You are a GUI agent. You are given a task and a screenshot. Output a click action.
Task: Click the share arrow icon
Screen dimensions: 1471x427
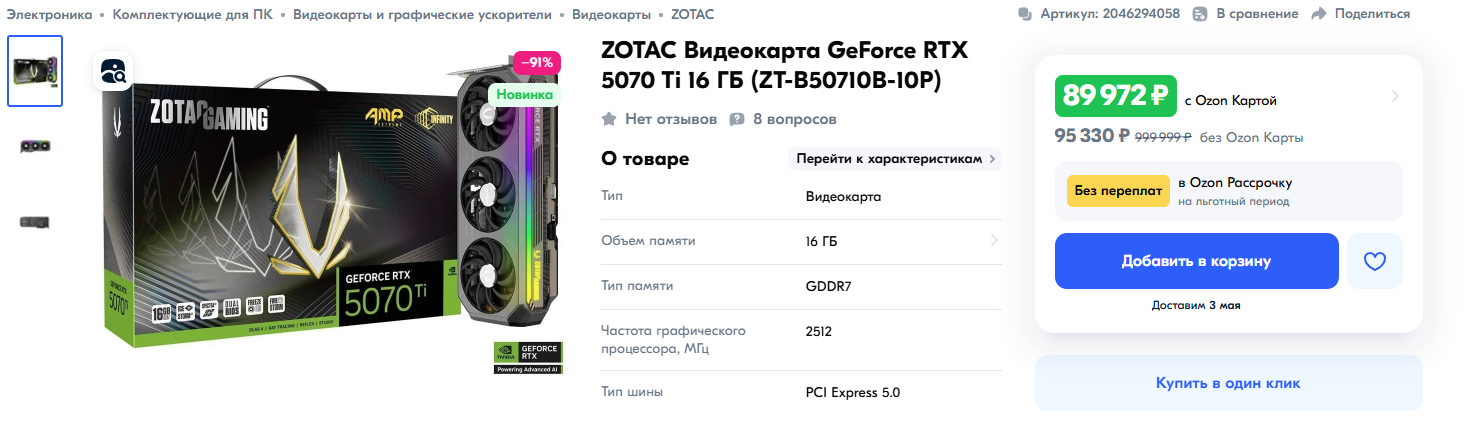[1318, 14]
